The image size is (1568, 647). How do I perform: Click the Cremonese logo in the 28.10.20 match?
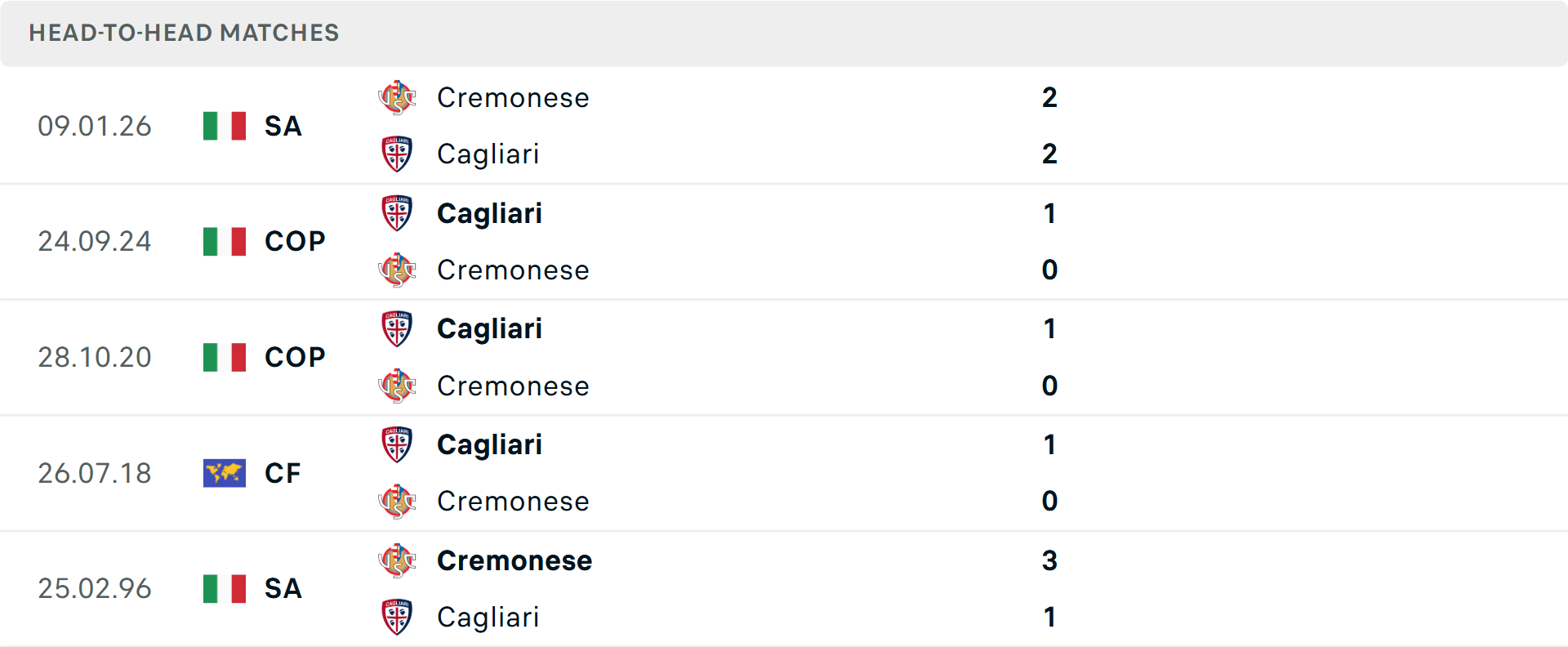pyautogui.click(x=398, y=386)
